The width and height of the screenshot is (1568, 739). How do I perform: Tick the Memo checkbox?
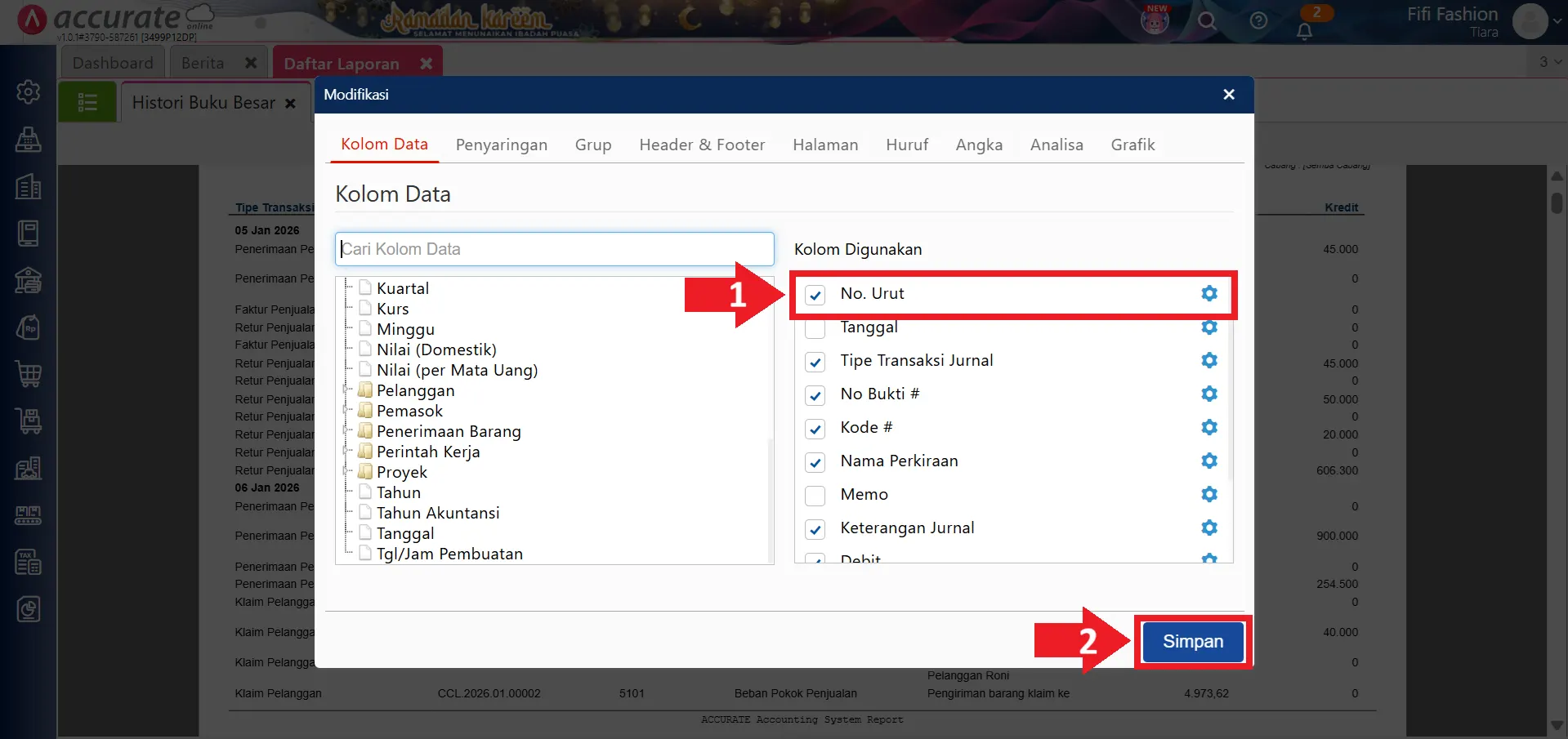815,496
